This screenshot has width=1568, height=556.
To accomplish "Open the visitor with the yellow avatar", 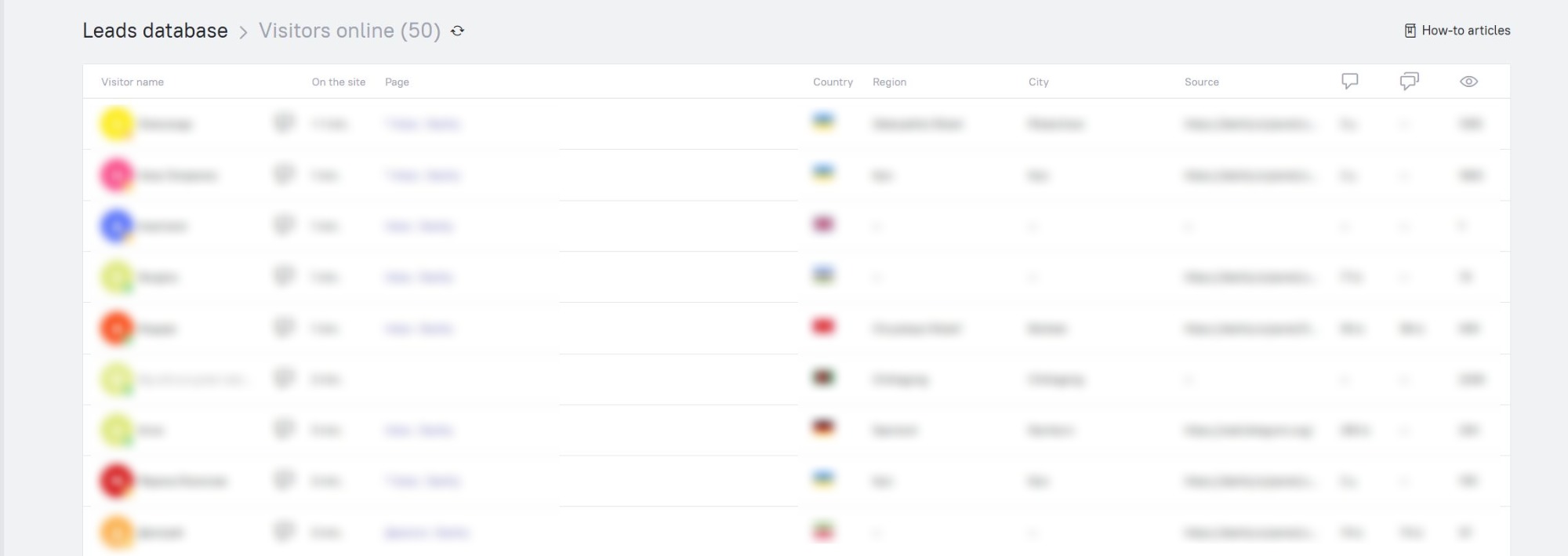I will pyautogui.click(x=117, y=124).
